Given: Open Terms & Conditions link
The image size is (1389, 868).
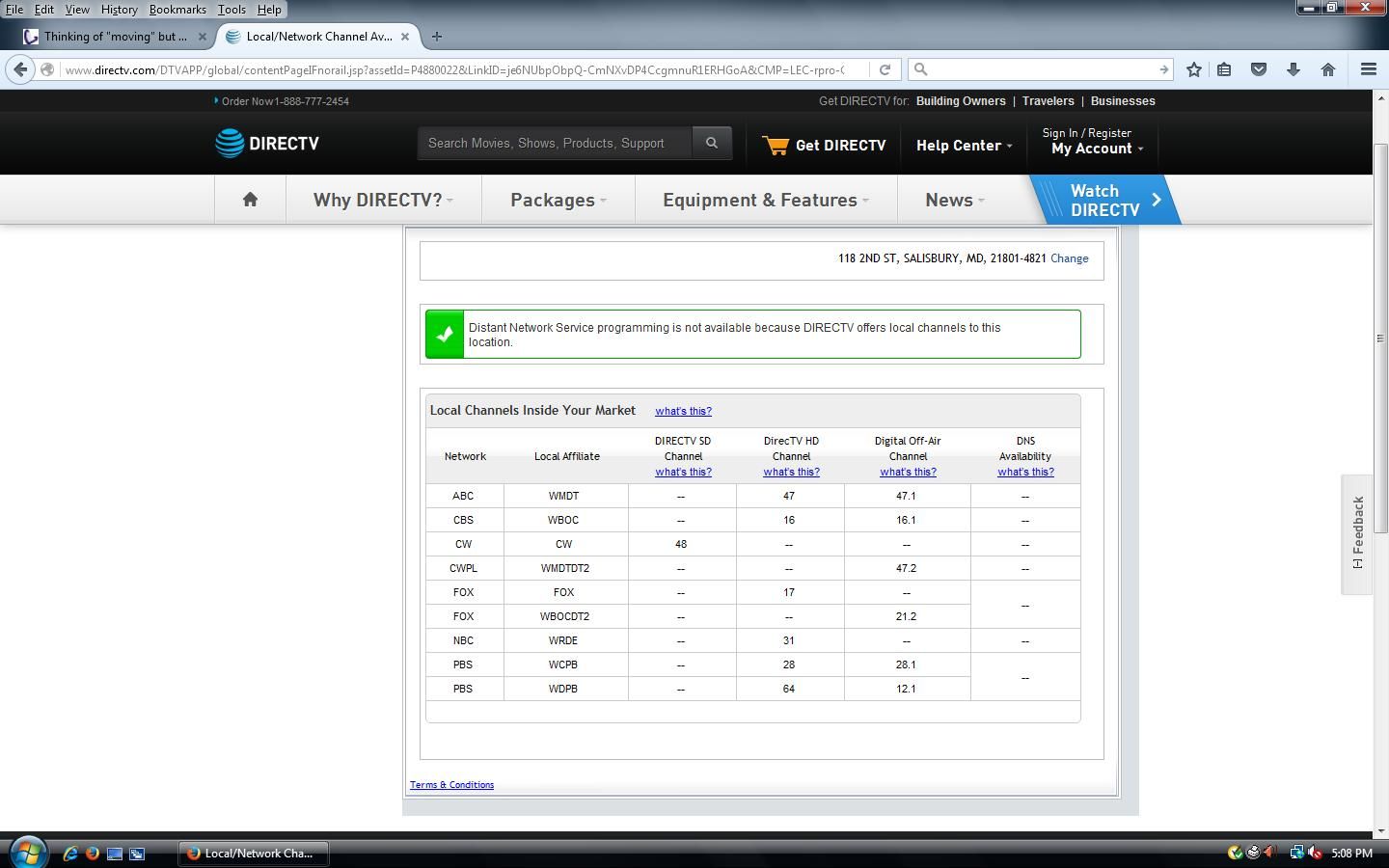Looking at the screenshot, I should click(451, 785).
